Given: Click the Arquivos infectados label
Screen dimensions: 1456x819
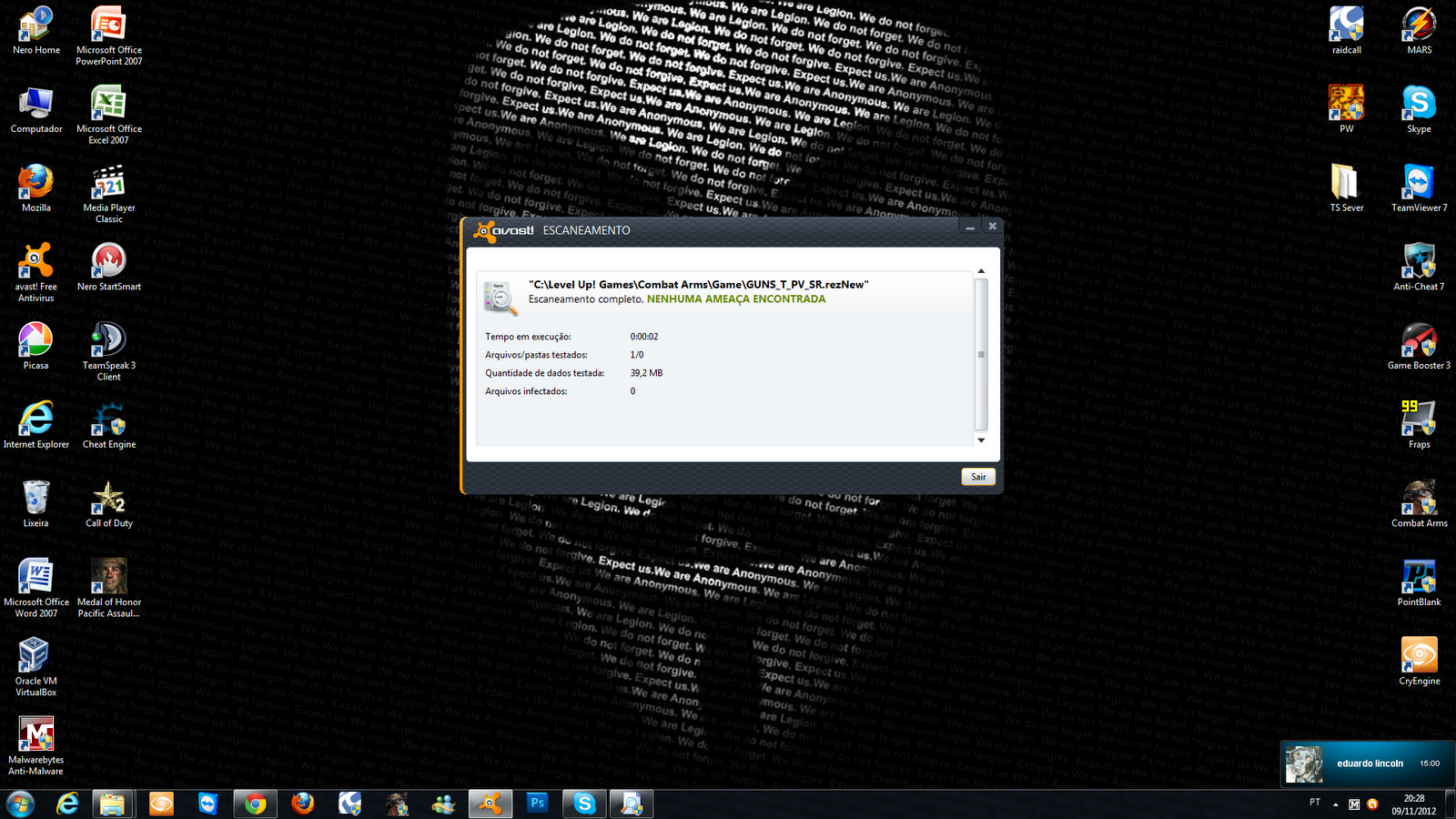Looking at the screenshot, I should [526, 391].
